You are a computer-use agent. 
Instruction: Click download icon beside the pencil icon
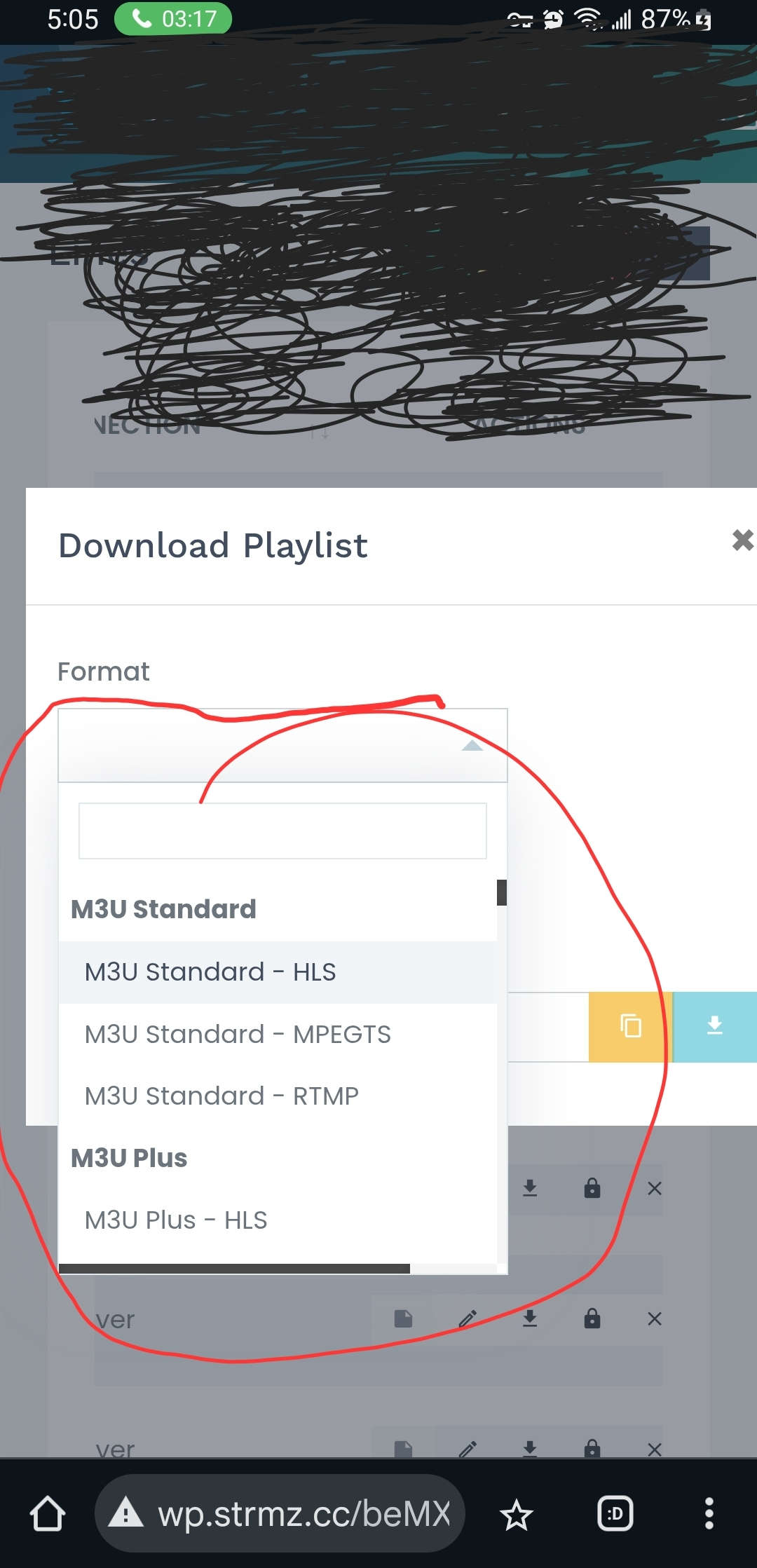tap(530, 1319)
